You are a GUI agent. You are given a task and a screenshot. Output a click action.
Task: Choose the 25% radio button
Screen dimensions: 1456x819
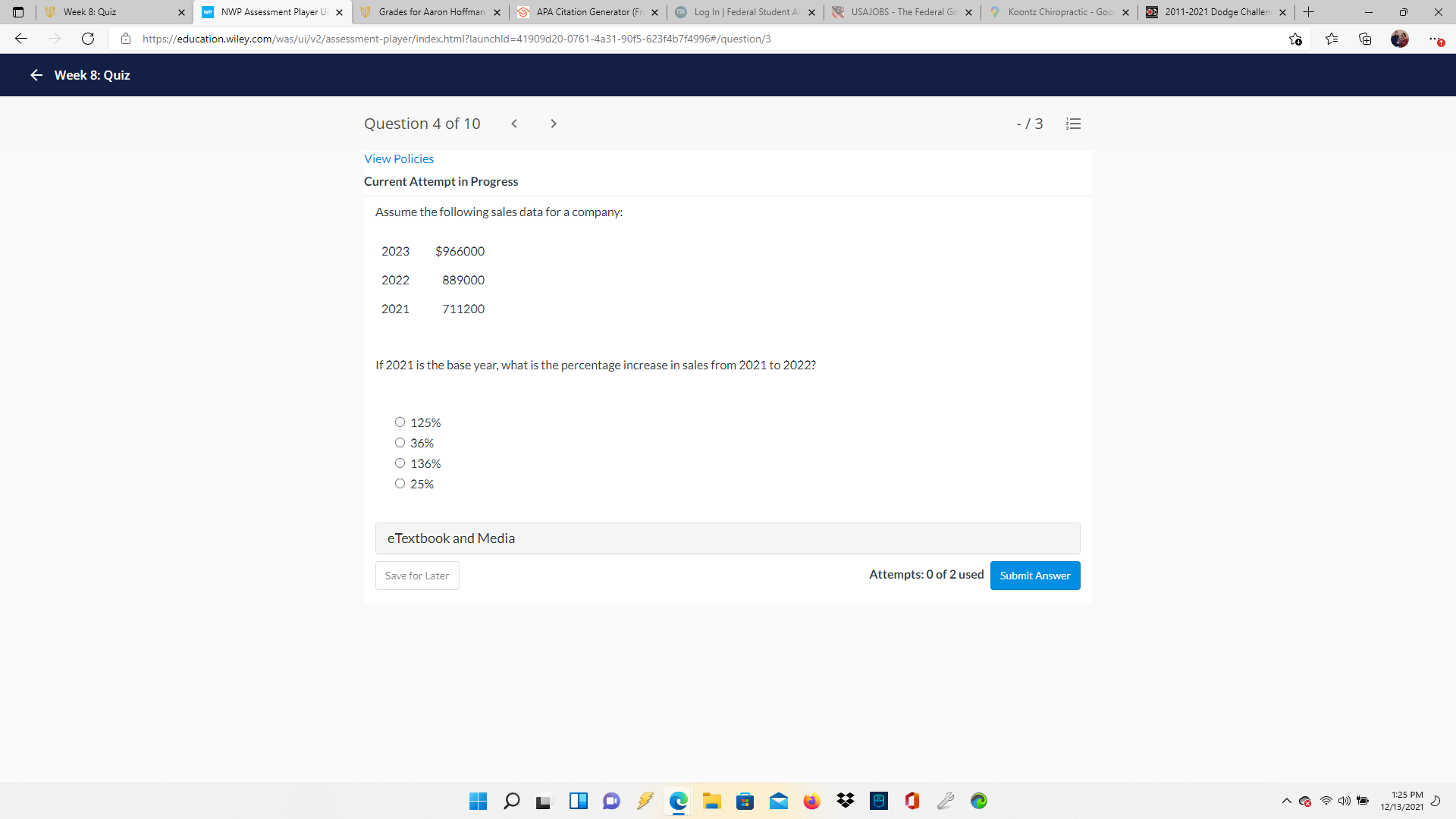pyautogui.click(x=400, y=484)
